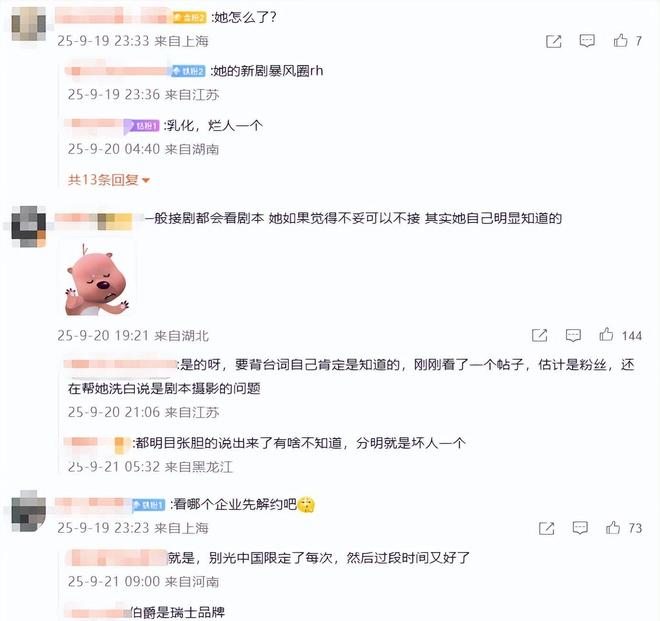Expand 共13条回复 replies
The image size is (660, 621).
pos(109,180)
